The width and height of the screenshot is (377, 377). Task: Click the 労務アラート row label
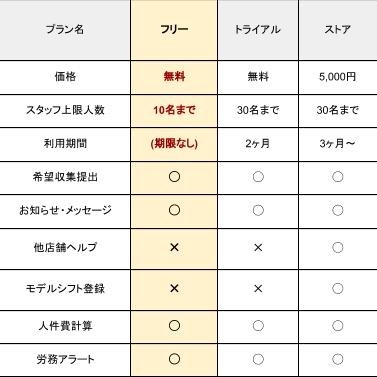[x=65, y=359]
